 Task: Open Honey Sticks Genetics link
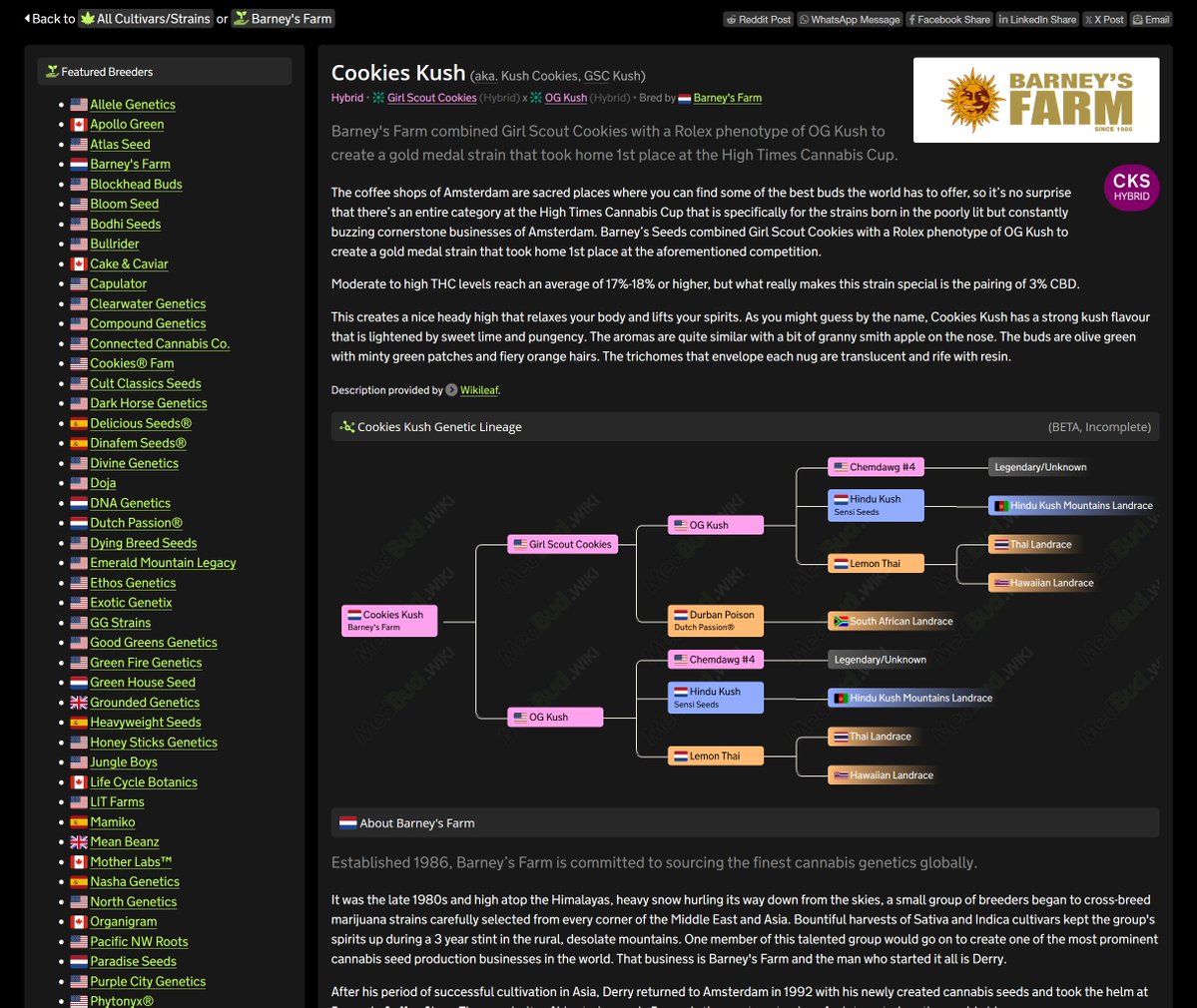[154, 743]
